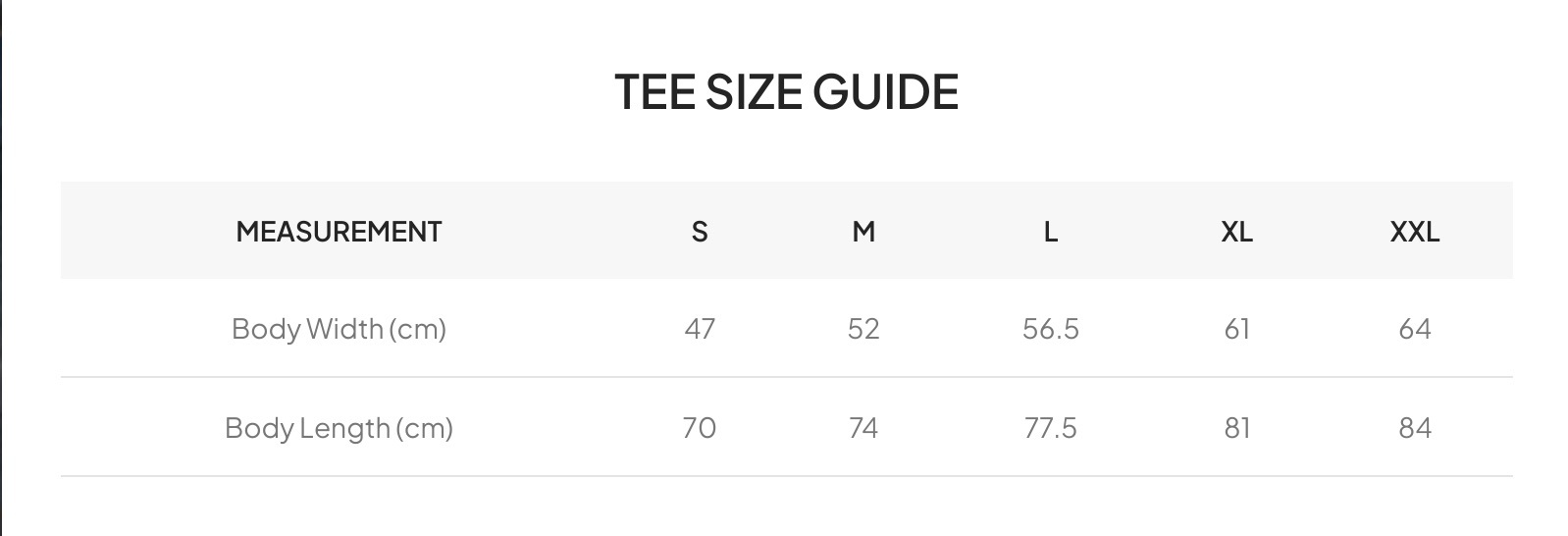
Task: Click body length value 84 for XXL
Action: click(x=1415, y=428)
